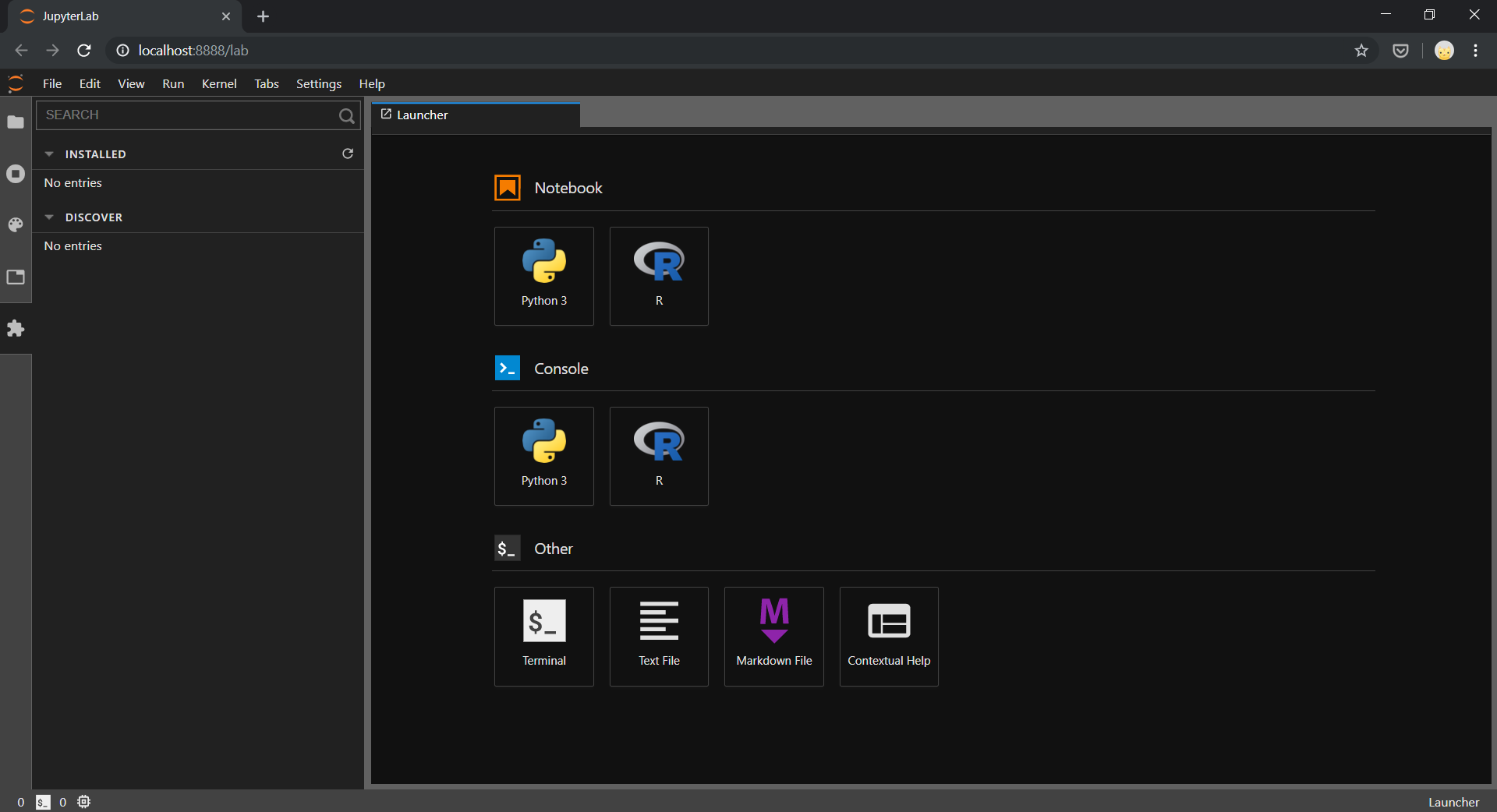View site information icon in address bar
This screenshot has width=1497, height=812.
click(x=122, y=51)
